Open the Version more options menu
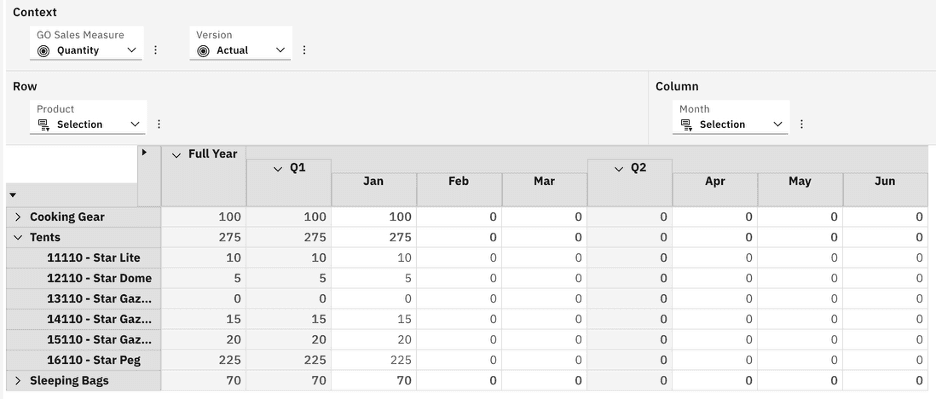This screenshot has width=936, height=400. (304, 50)
